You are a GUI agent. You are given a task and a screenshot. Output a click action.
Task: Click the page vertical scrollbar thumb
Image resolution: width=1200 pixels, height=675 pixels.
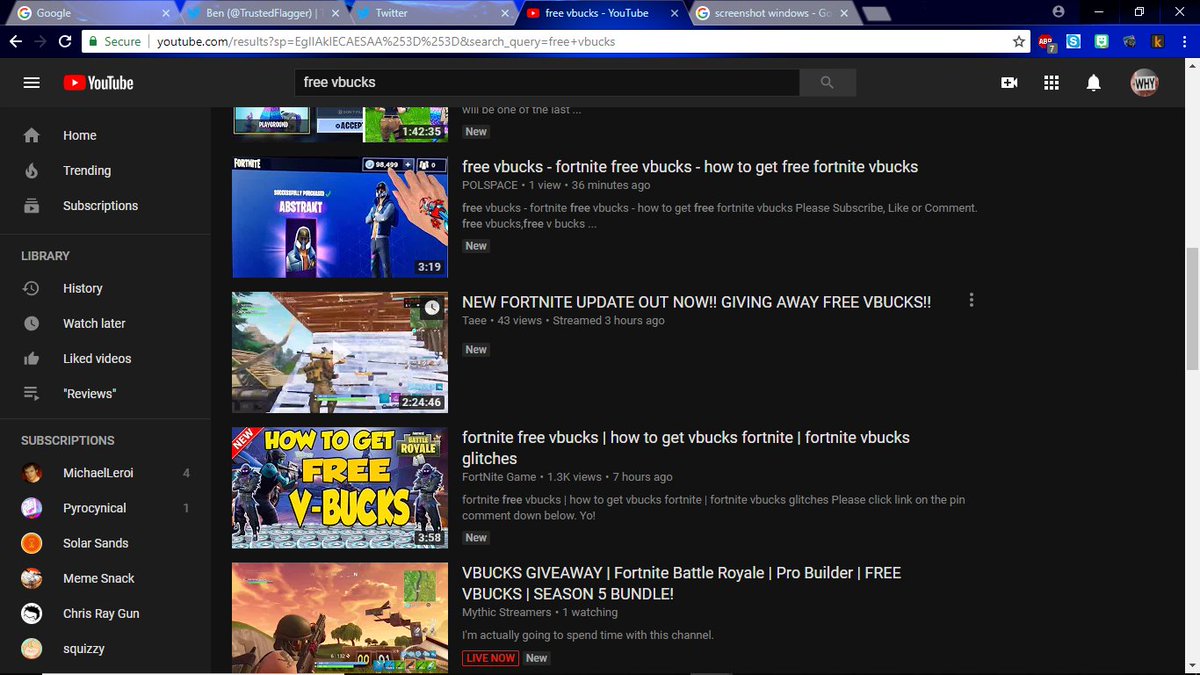(x=1192, y=308)
